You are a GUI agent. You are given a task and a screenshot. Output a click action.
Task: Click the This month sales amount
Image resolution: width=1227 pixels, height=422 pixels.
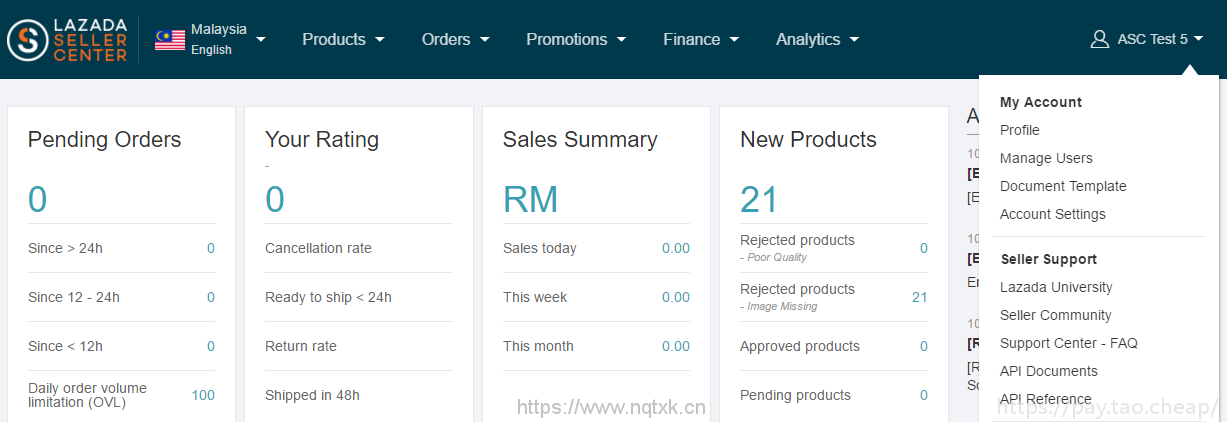click(676, 346)
